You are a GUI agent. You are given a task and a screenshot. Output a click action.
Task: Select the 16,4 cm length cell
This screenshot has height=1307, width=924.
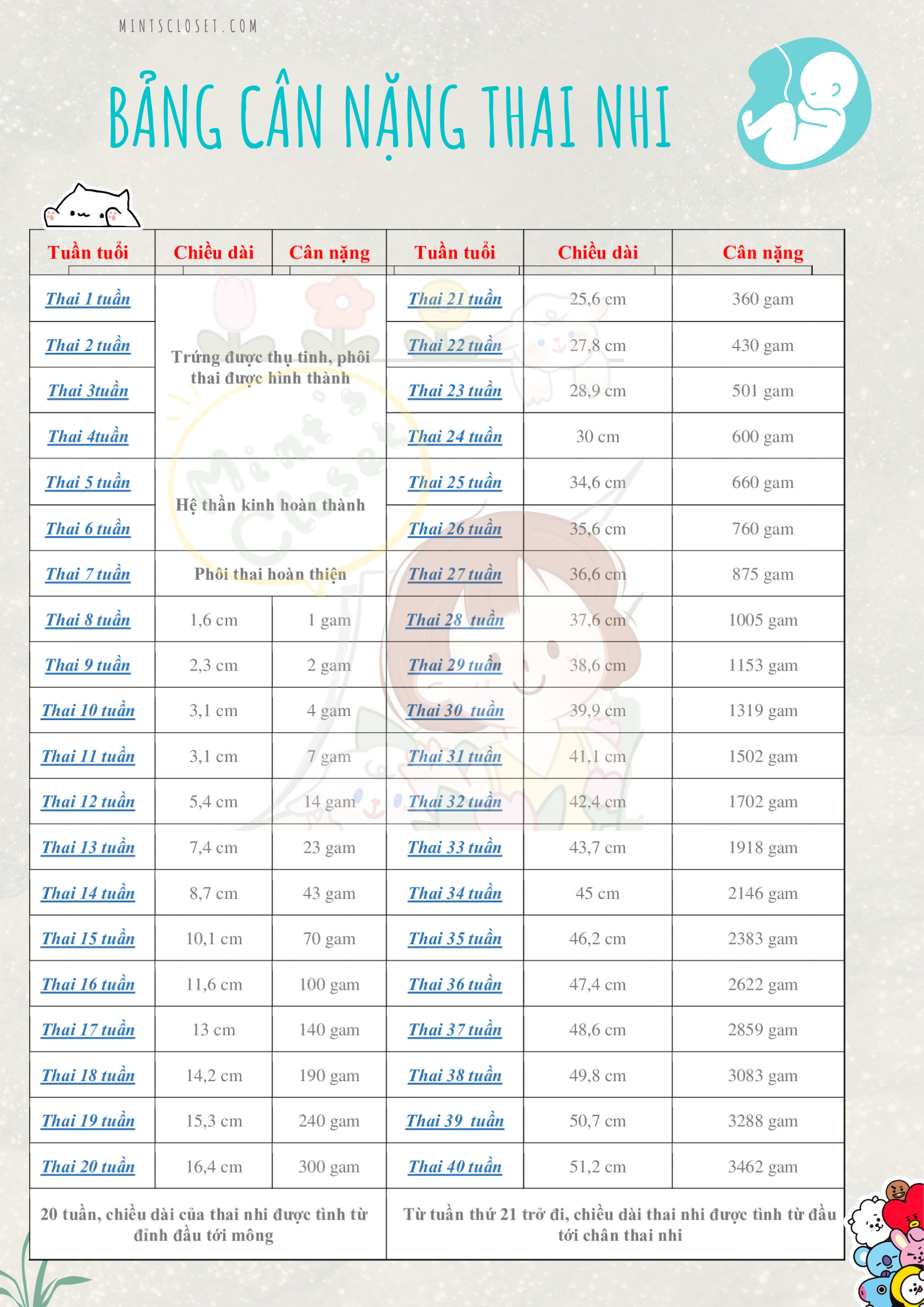coord(214,1166)
